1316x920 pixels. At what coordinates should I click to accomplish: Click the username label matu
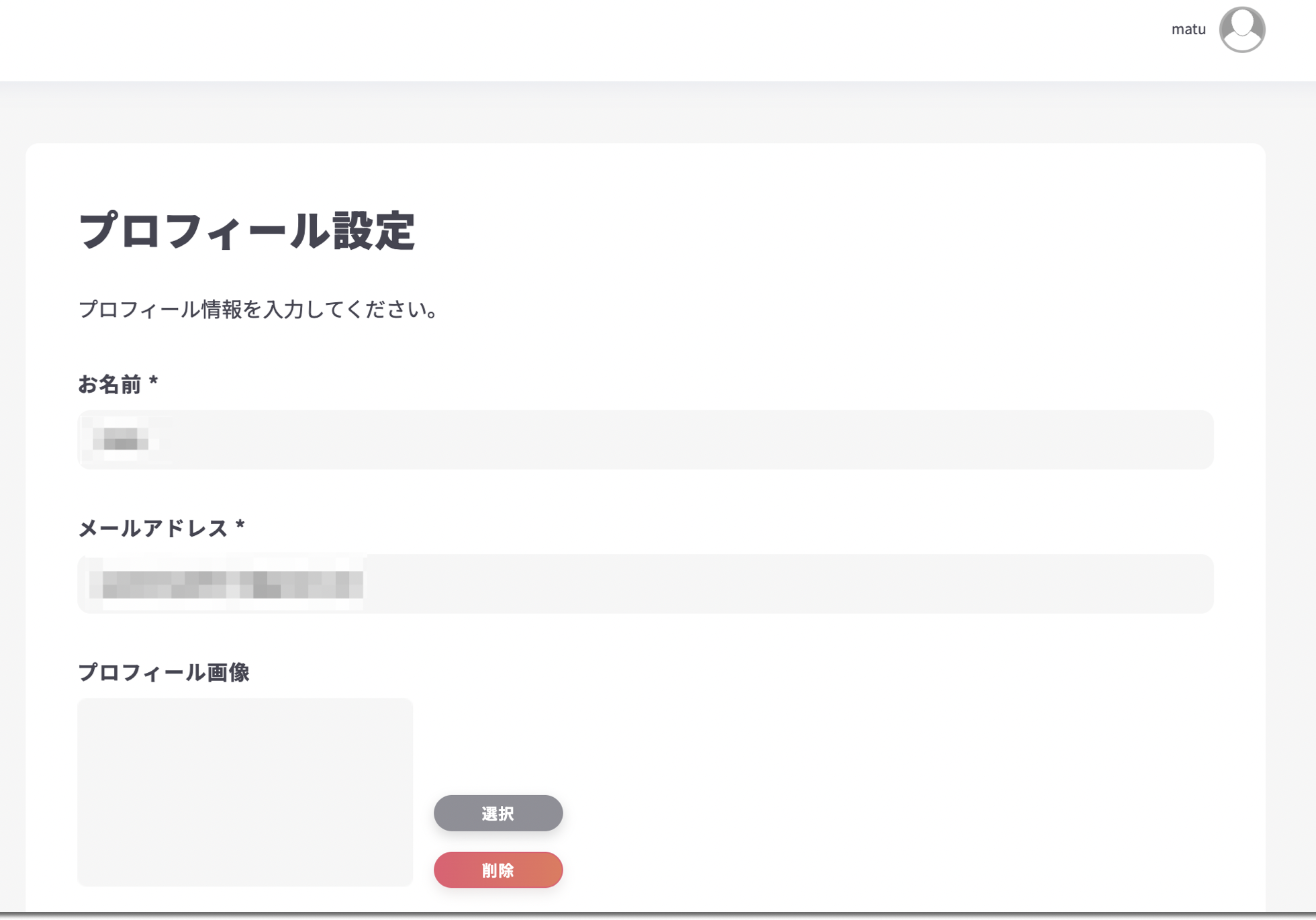click(1188, 29)
